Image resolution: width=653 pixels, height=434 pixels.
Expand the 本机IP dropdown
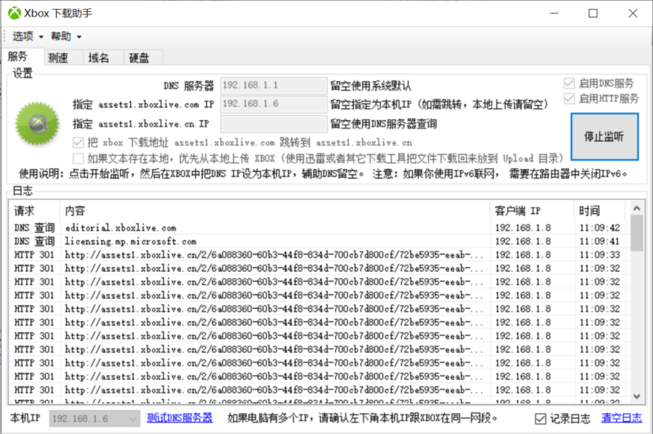pos(130,418)
